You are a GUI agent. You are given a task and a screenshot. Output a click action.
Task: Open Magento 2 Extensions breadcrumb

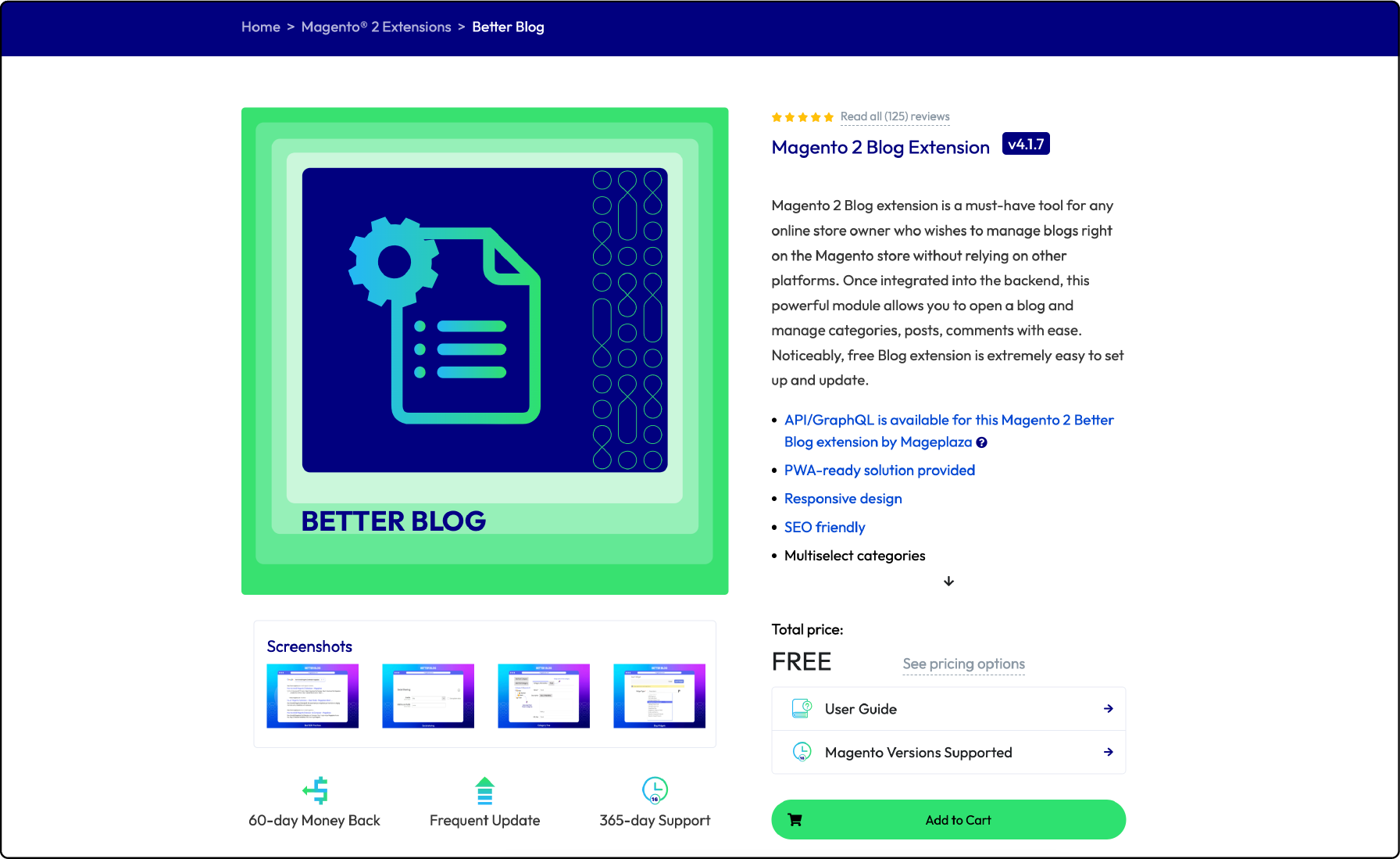pos(376,27)
